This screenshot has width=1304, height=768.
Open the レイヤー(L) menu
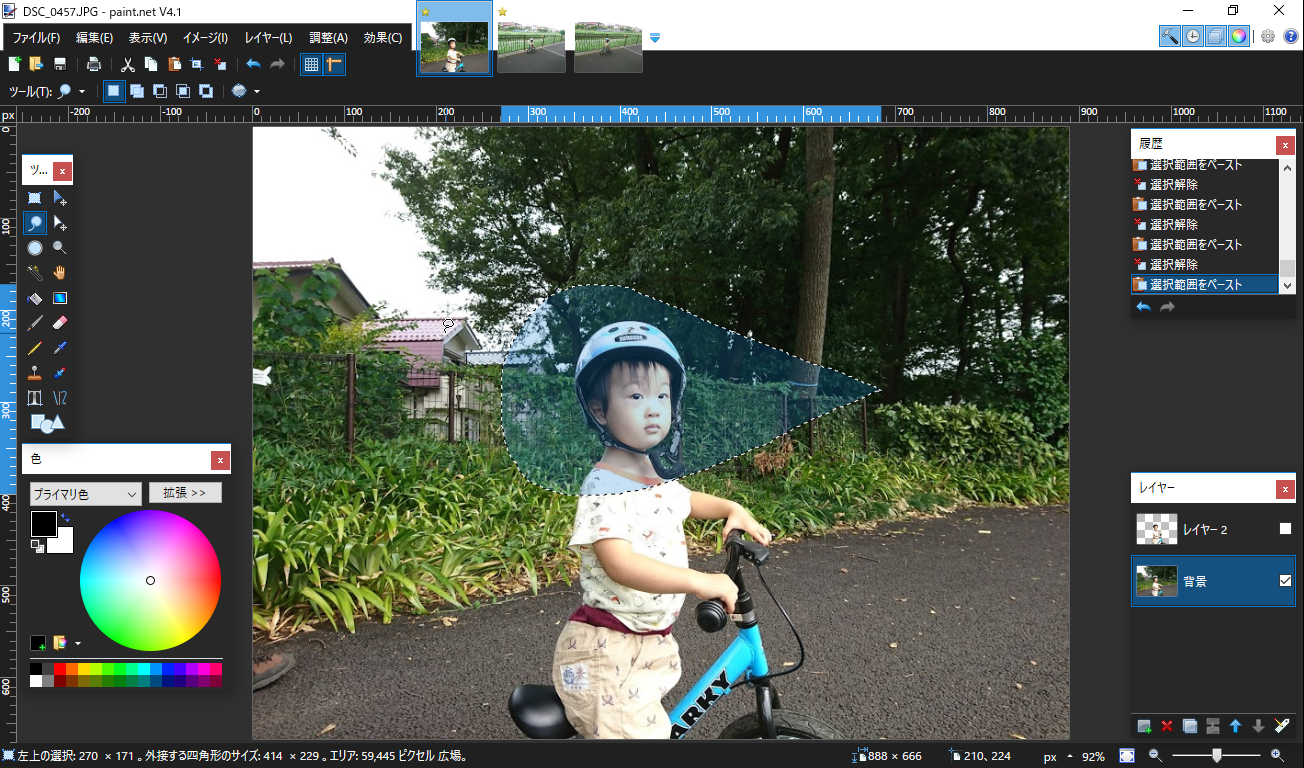coord(268,38)
